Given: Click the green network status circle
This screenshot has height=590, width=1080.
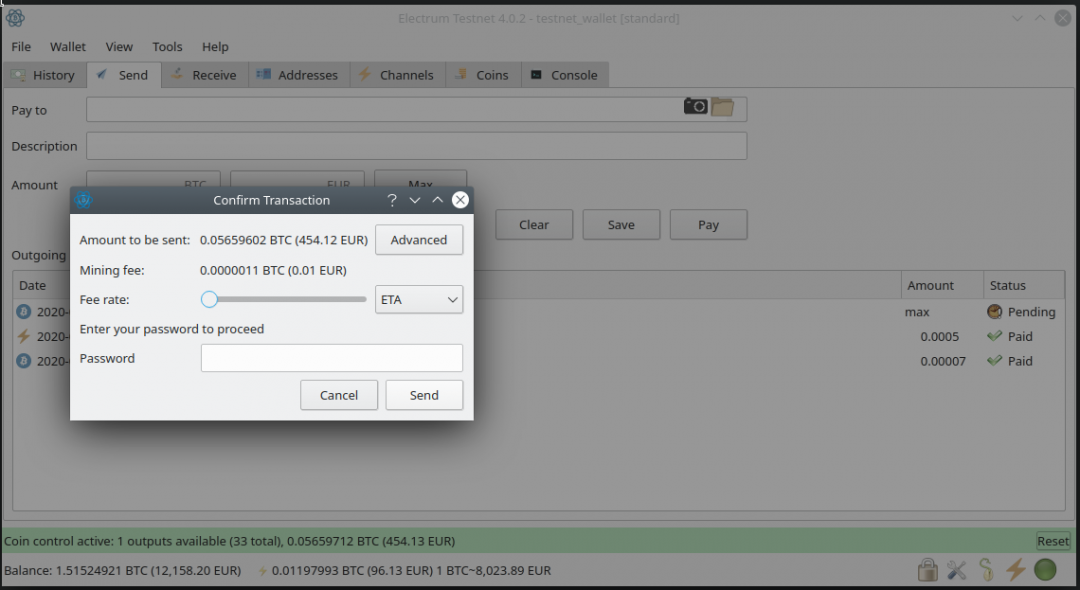Looking at the screenshot, I should [x=1045, y=569].
